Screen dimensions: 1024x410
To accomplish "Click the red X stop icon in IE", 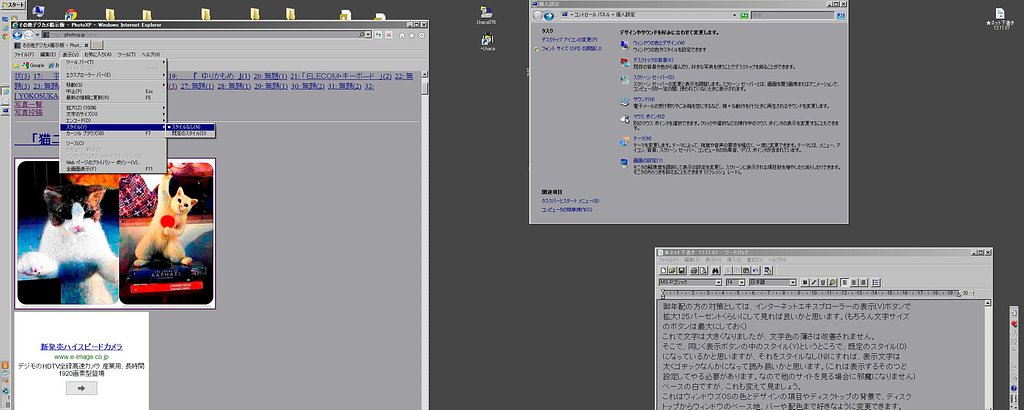I will (389, 35).
